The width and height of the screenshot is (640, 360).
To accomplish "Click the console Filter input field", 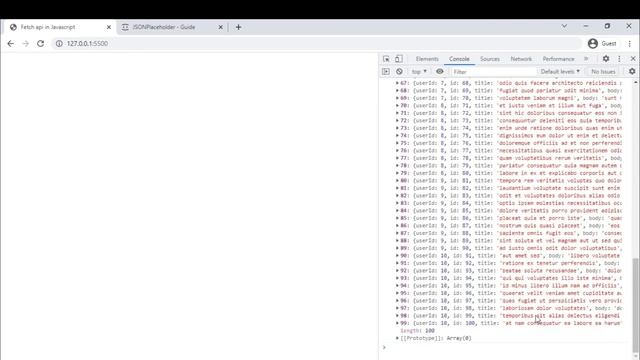I will coord(493,71).
